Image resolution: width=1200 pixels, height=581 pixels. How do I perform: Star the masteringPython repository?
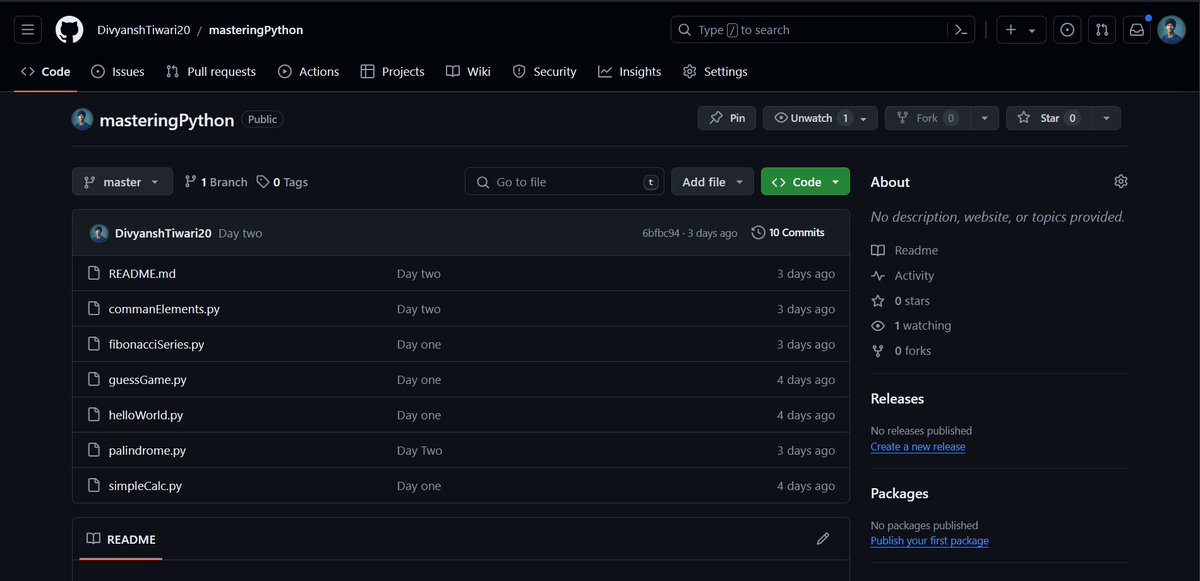[x=1049, y=118]
